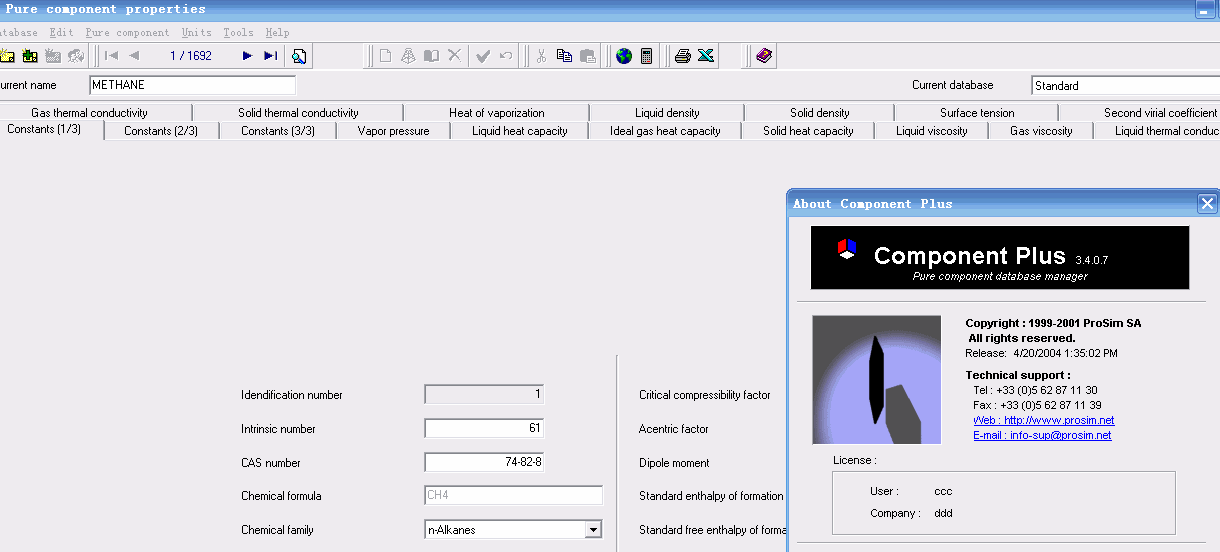The width and height of the screenshot is (1220, 552).
Task: Click the record counter 1 / 1692
Action: (x=191, y=56)
